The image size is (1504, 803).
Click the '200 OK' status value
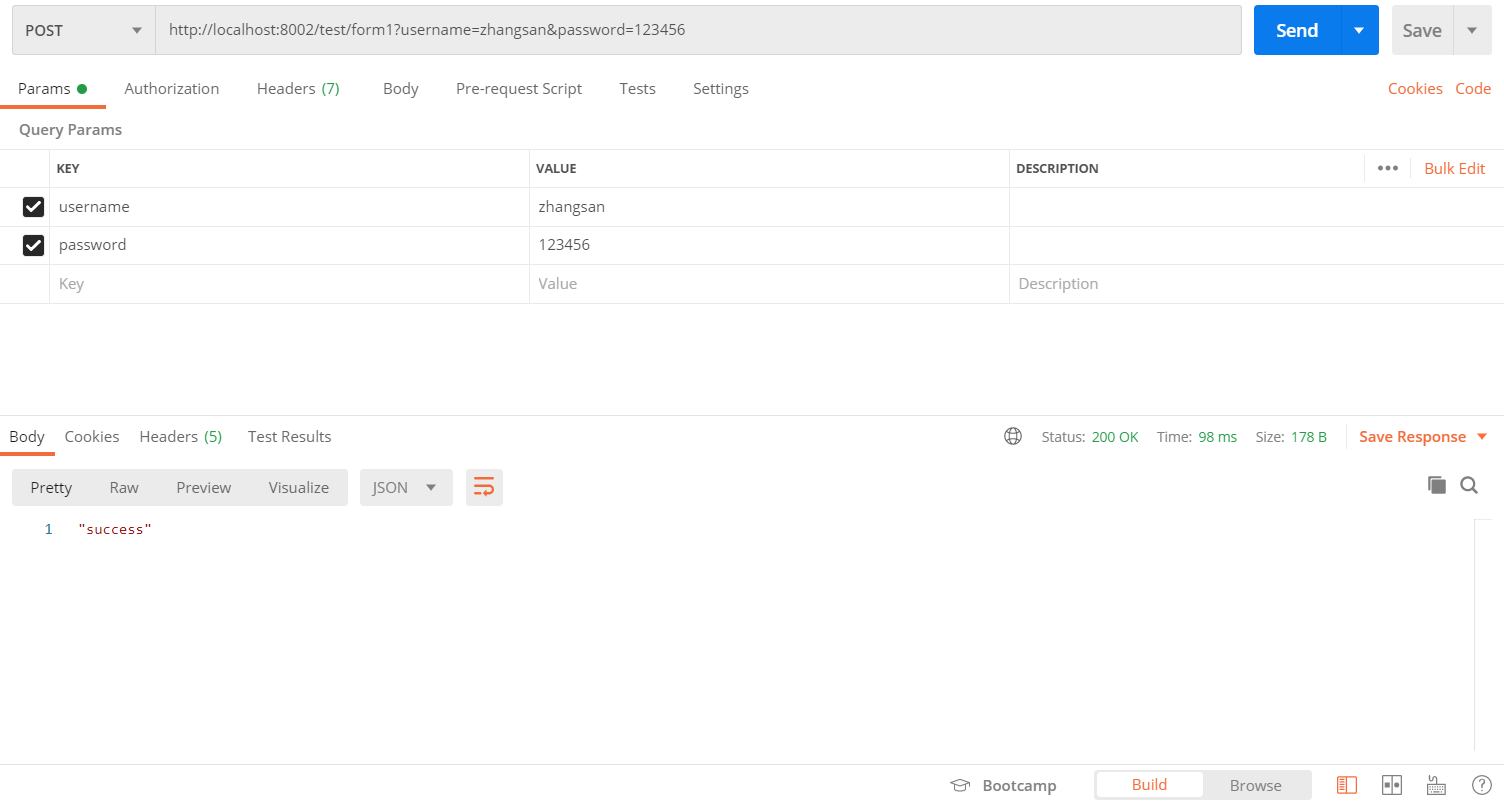tap(1115, 437)
